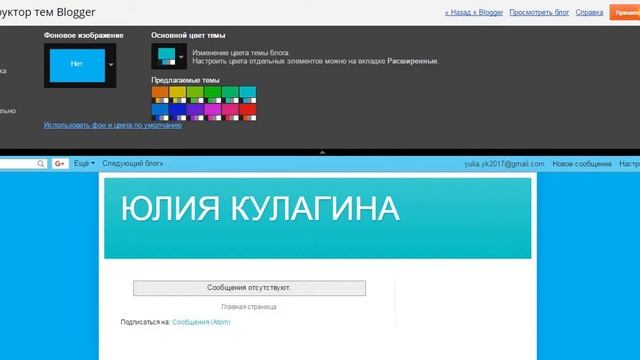
Task: Select the purple suggested theme swatch
Action: pyautogui.click(x=195, y=112)
